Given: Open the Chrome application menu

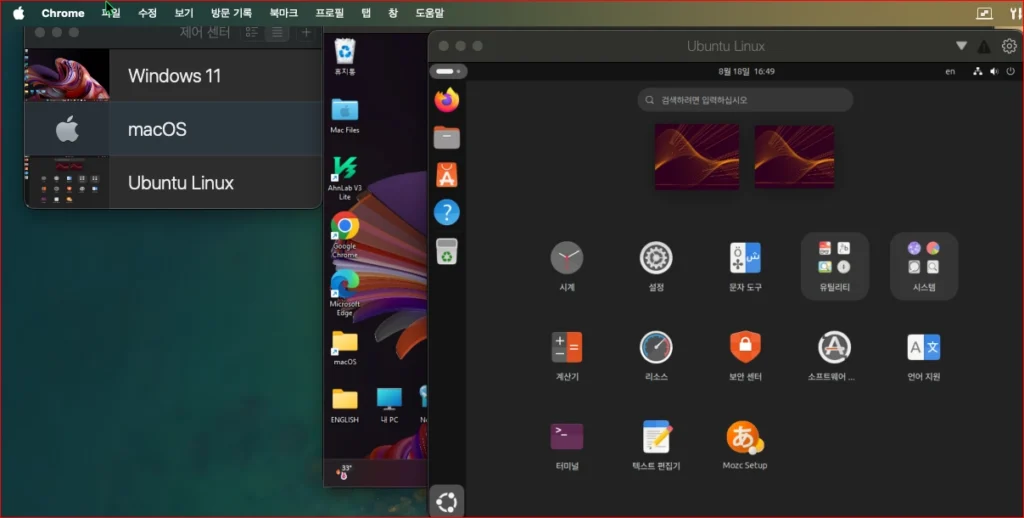Looking at the screenshot, I should [x=63, y=13].
